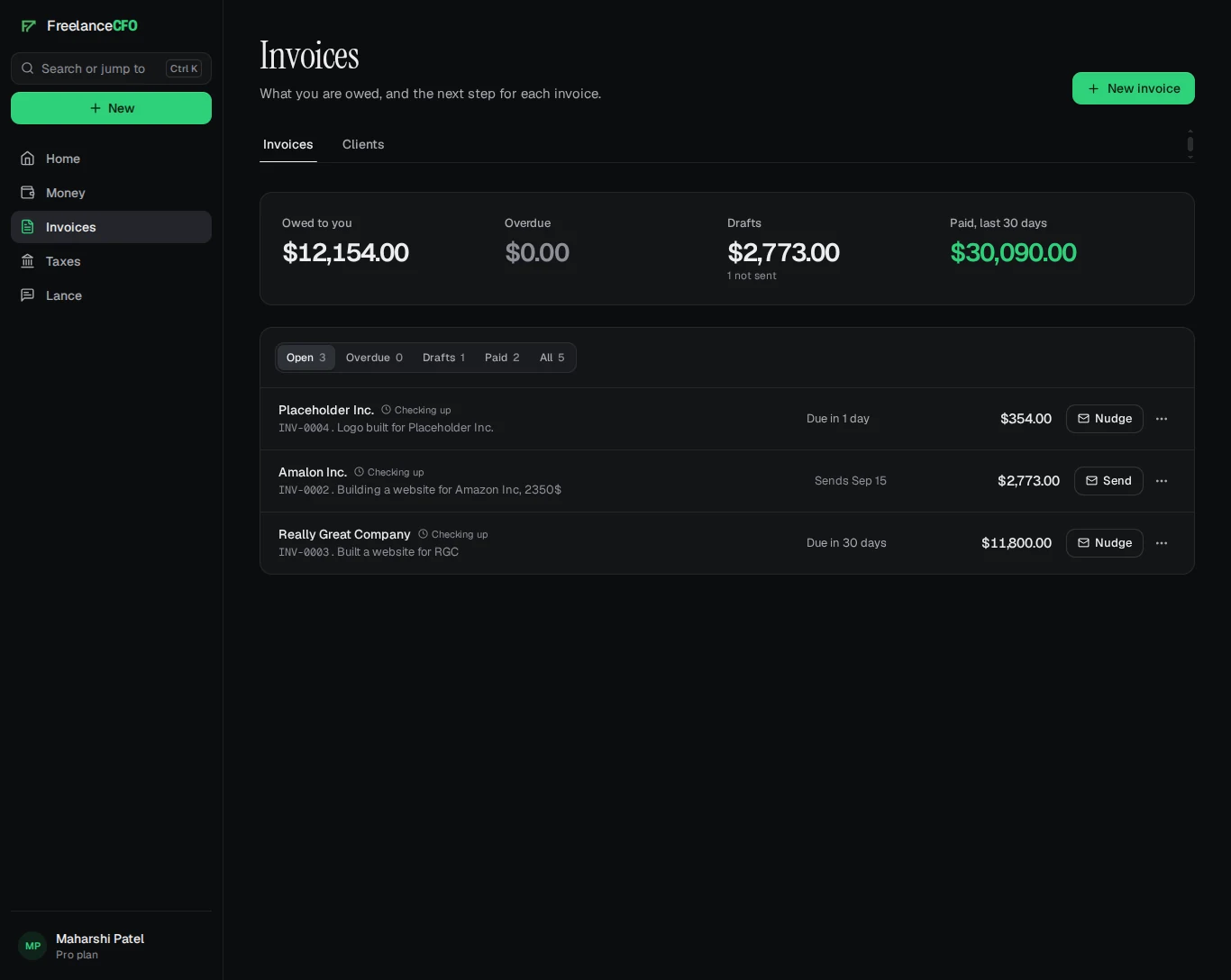Open more options for Placeholder Inc. invoice

click(x=1162, y=419)
